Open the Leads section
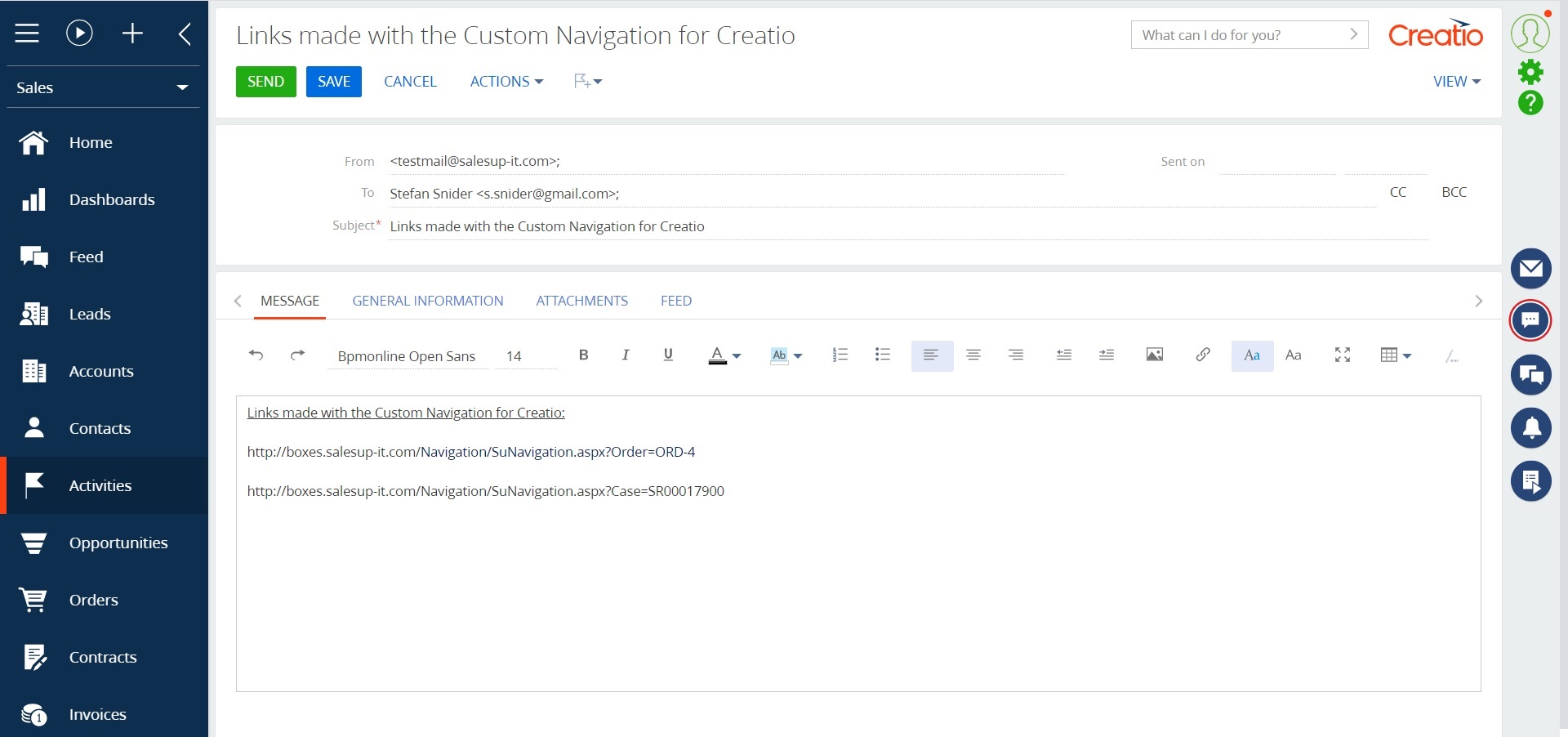 [104, 314]
